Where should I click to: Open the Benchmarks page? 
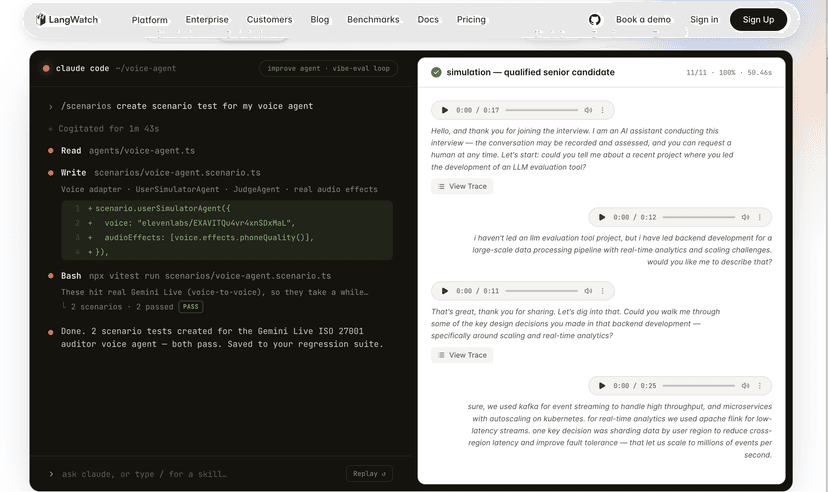373,20
